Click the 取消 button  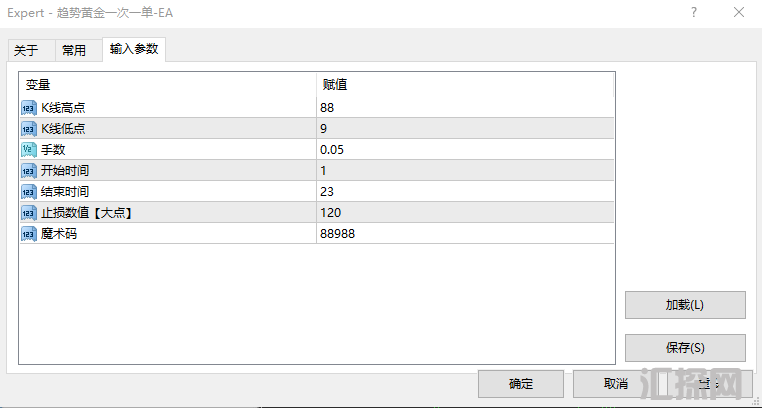pos(616,384)
